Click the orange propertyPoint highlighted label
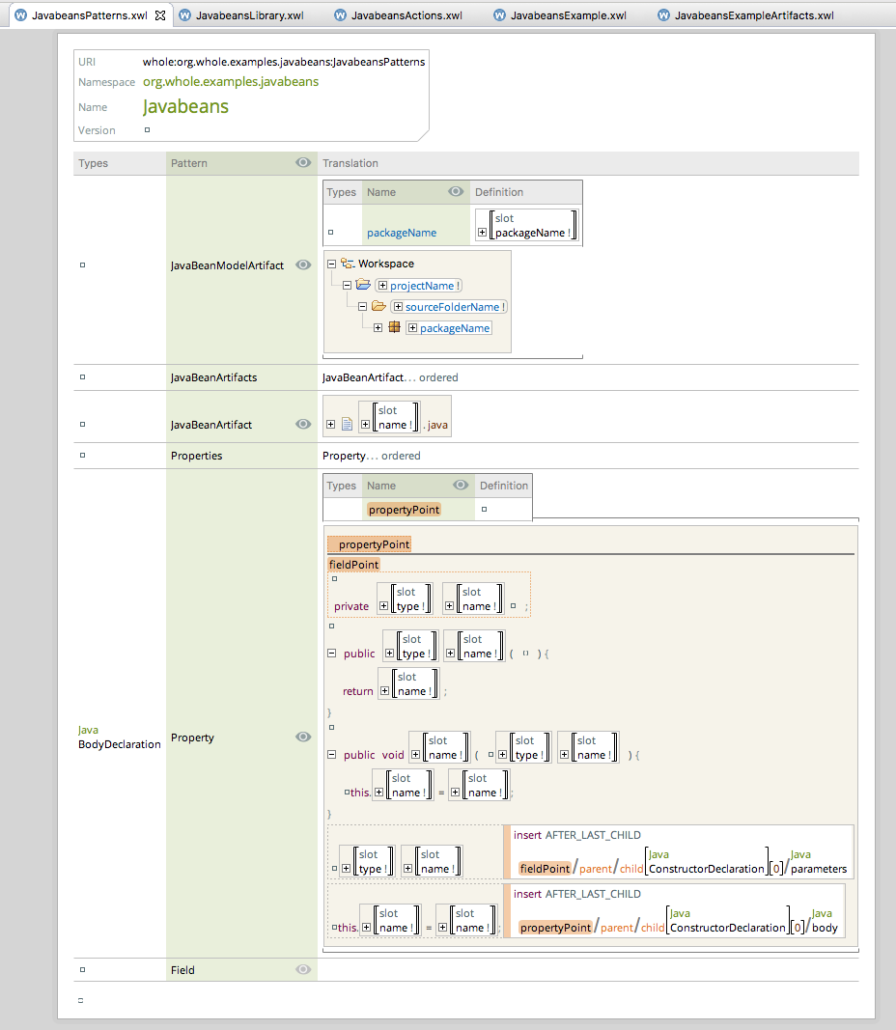Viewport: 896px width, 1030px height. coord(374,544)
